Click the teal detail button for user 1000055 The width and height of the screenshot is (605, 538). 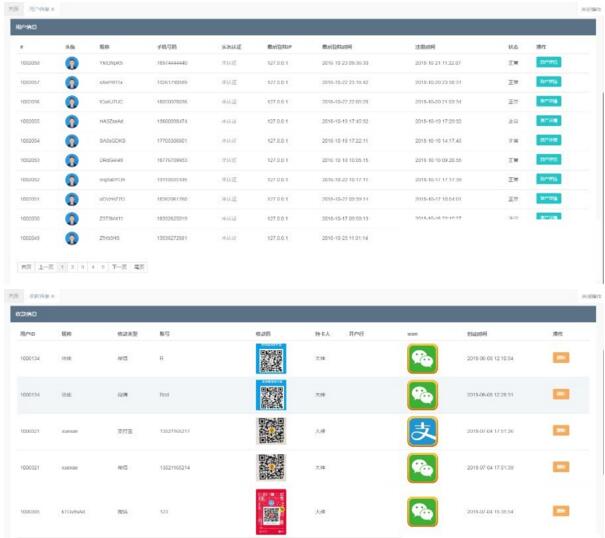coord(548,121)
